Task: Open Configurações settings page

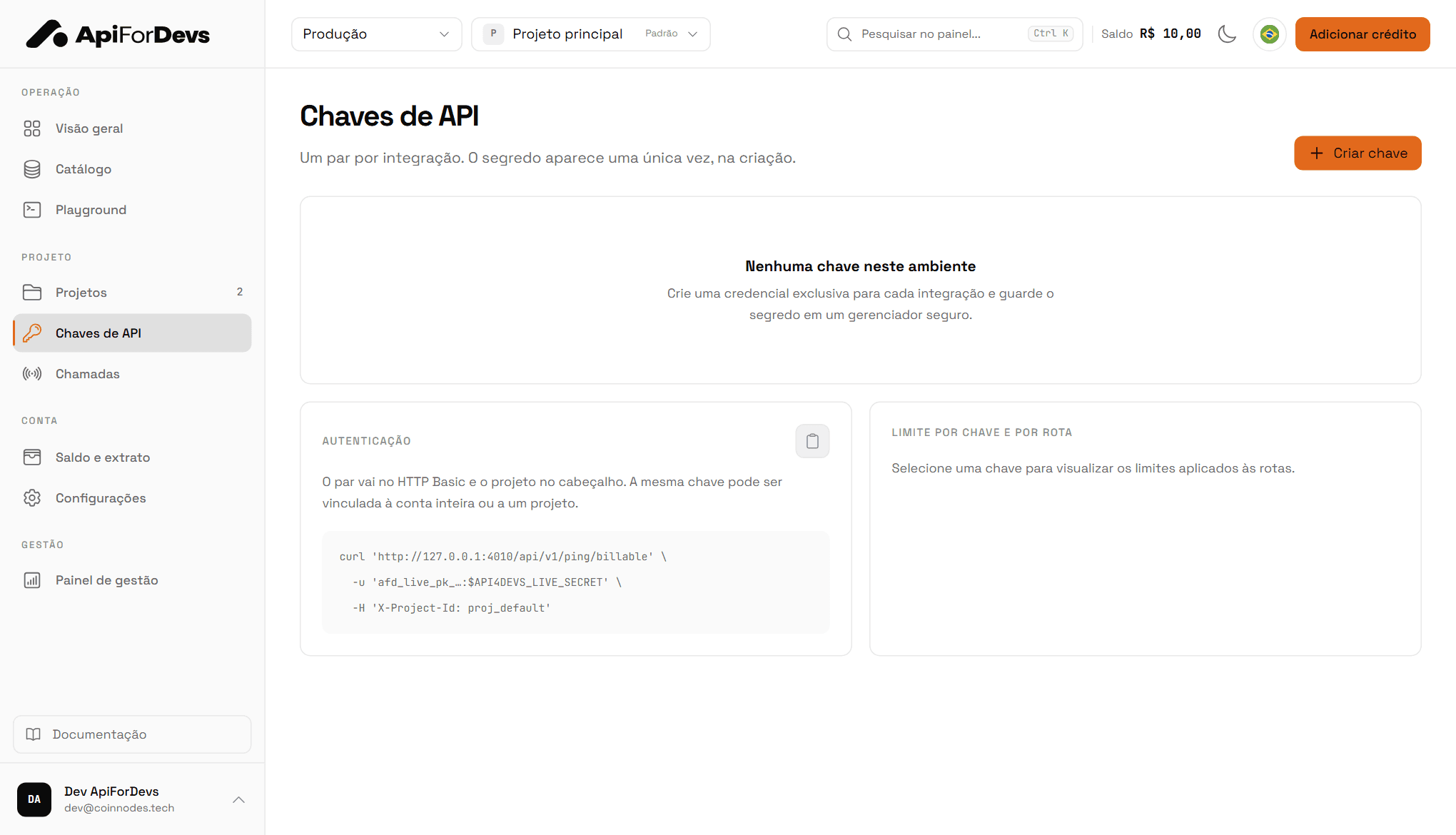Action: [x=132, y=498]
